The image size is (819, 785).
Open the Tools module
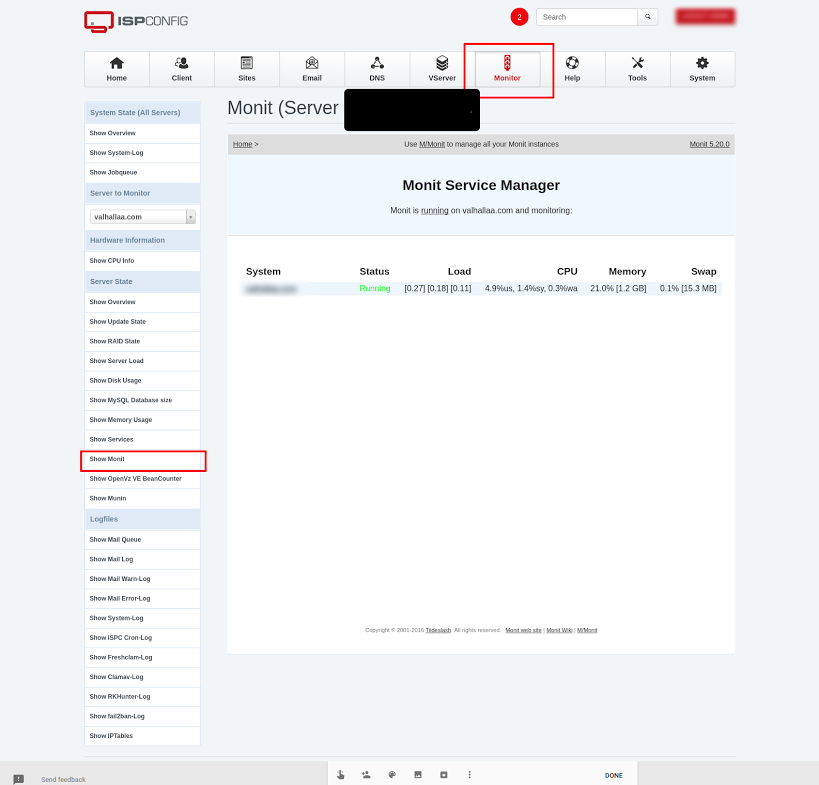(x=637, y=69)
